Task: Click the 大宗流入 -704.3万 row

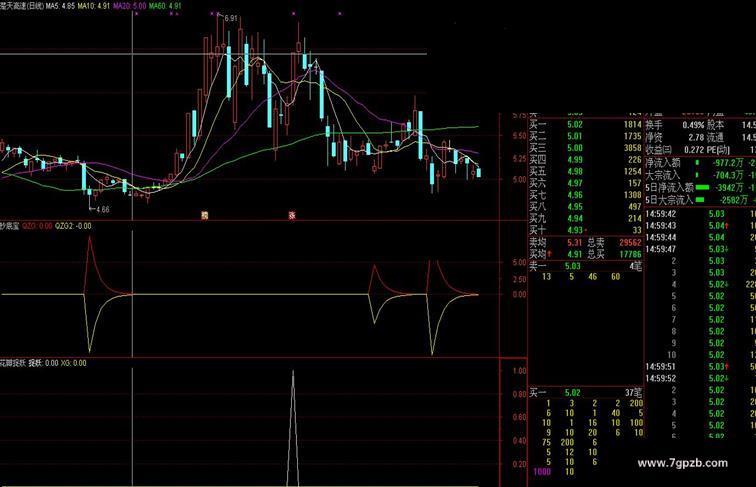Action: 700,175
